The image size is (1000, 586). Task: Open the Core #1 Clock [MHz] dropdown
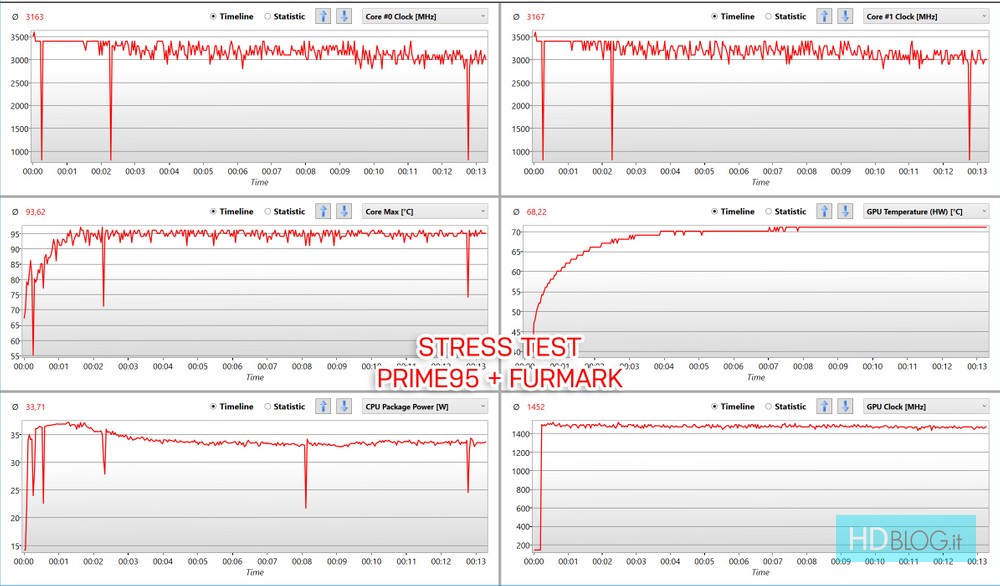coord(926,17)
